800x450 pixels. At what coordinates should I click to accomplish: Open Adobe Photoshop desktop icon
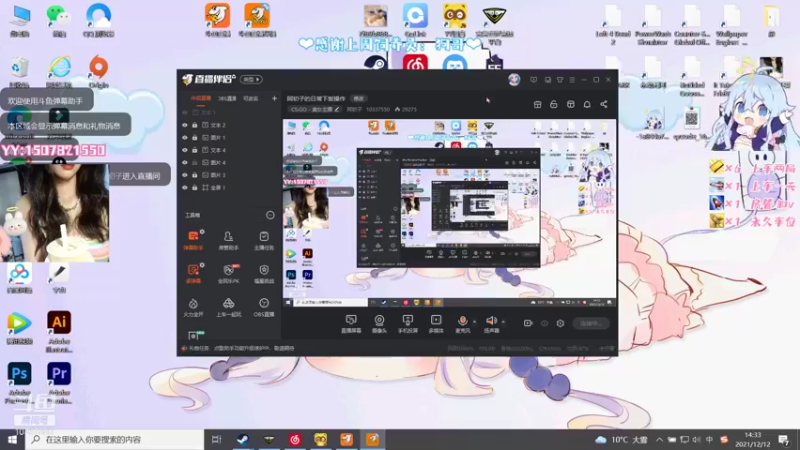pos(19,383)
